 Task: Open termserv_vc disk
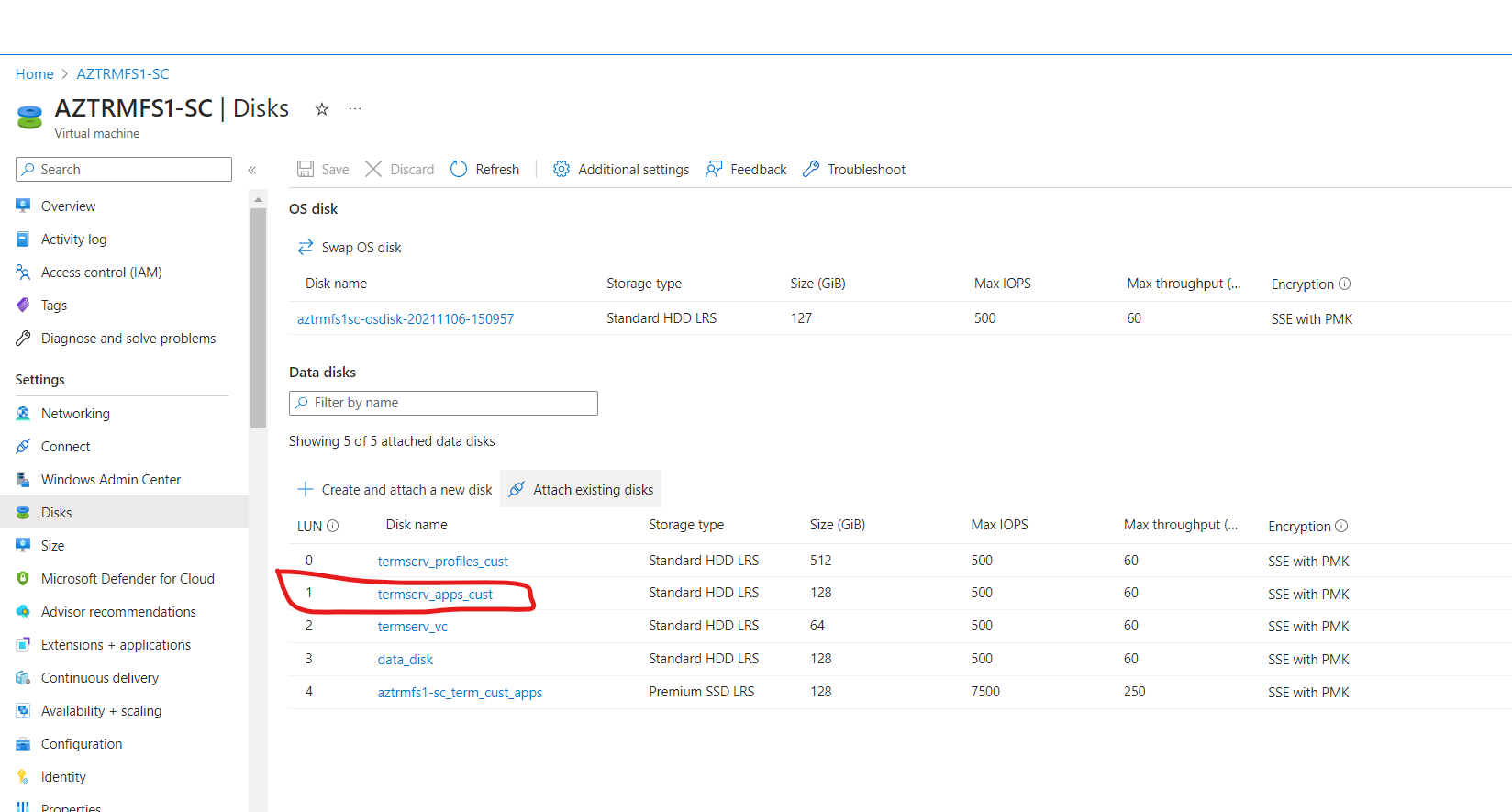(x=413, y=627)
